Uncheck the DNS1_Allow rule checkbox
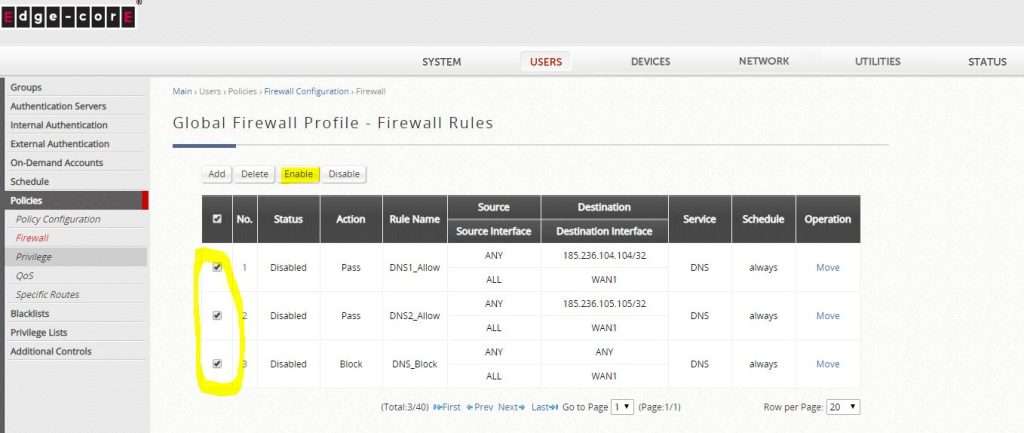The height and width of the screenshot is (433, 1024). pos(217,267)
